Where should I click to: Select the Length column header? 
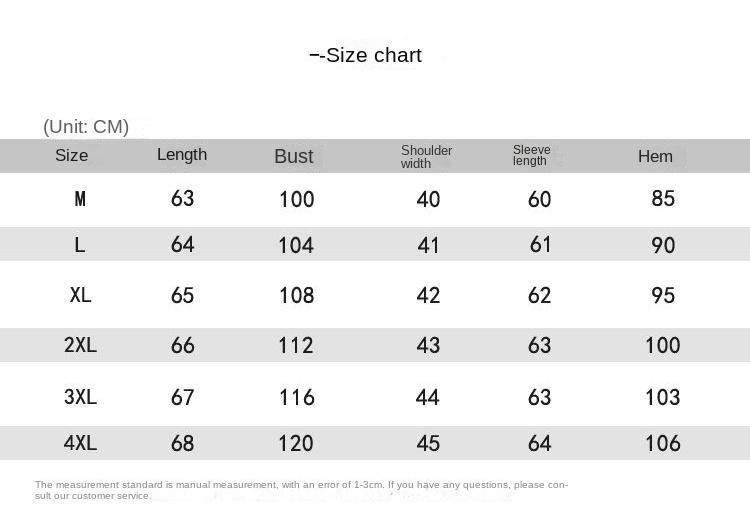[x=182, y=155]
